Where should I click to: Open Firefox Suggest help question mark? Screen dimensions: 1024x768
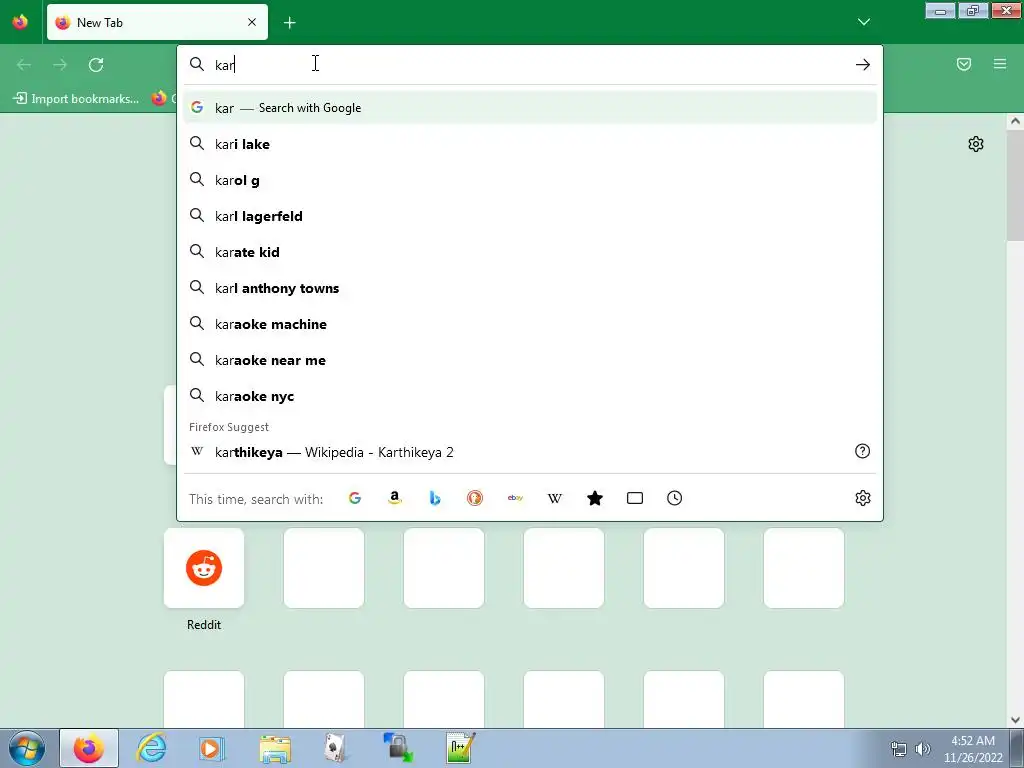863,451
